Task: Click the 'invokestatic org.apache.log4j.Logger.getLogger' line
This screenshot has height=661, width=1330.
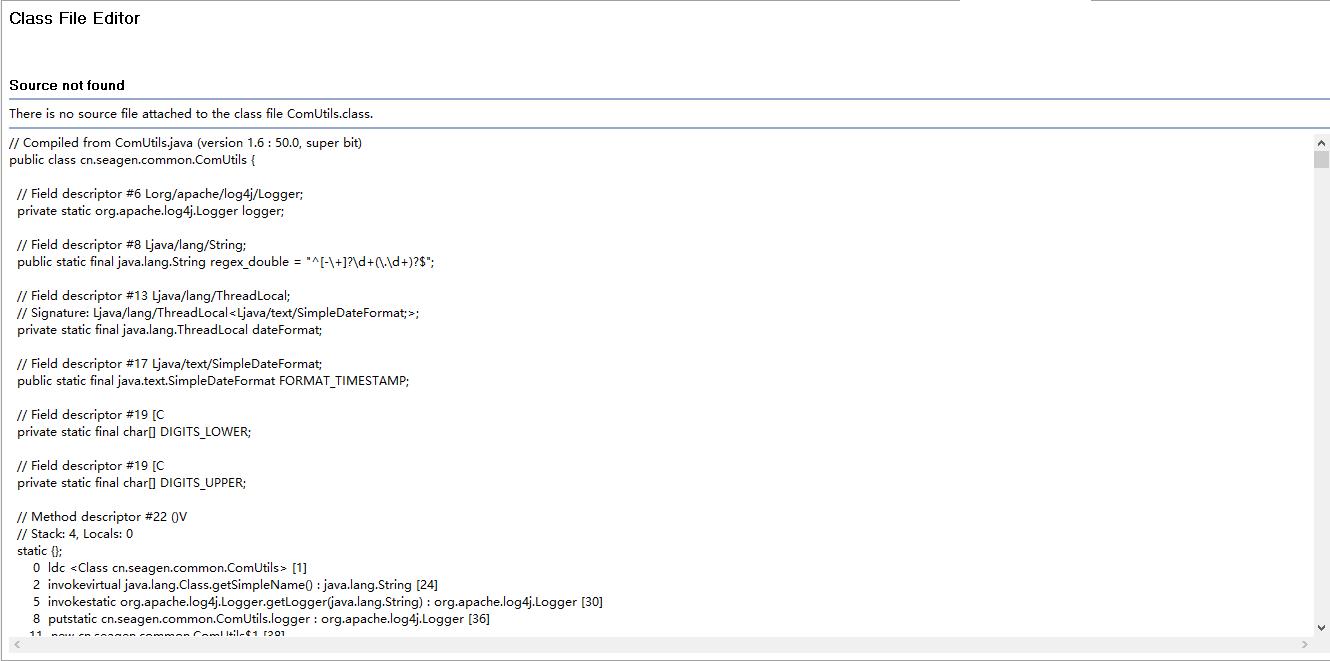Action: click(317, 602)
